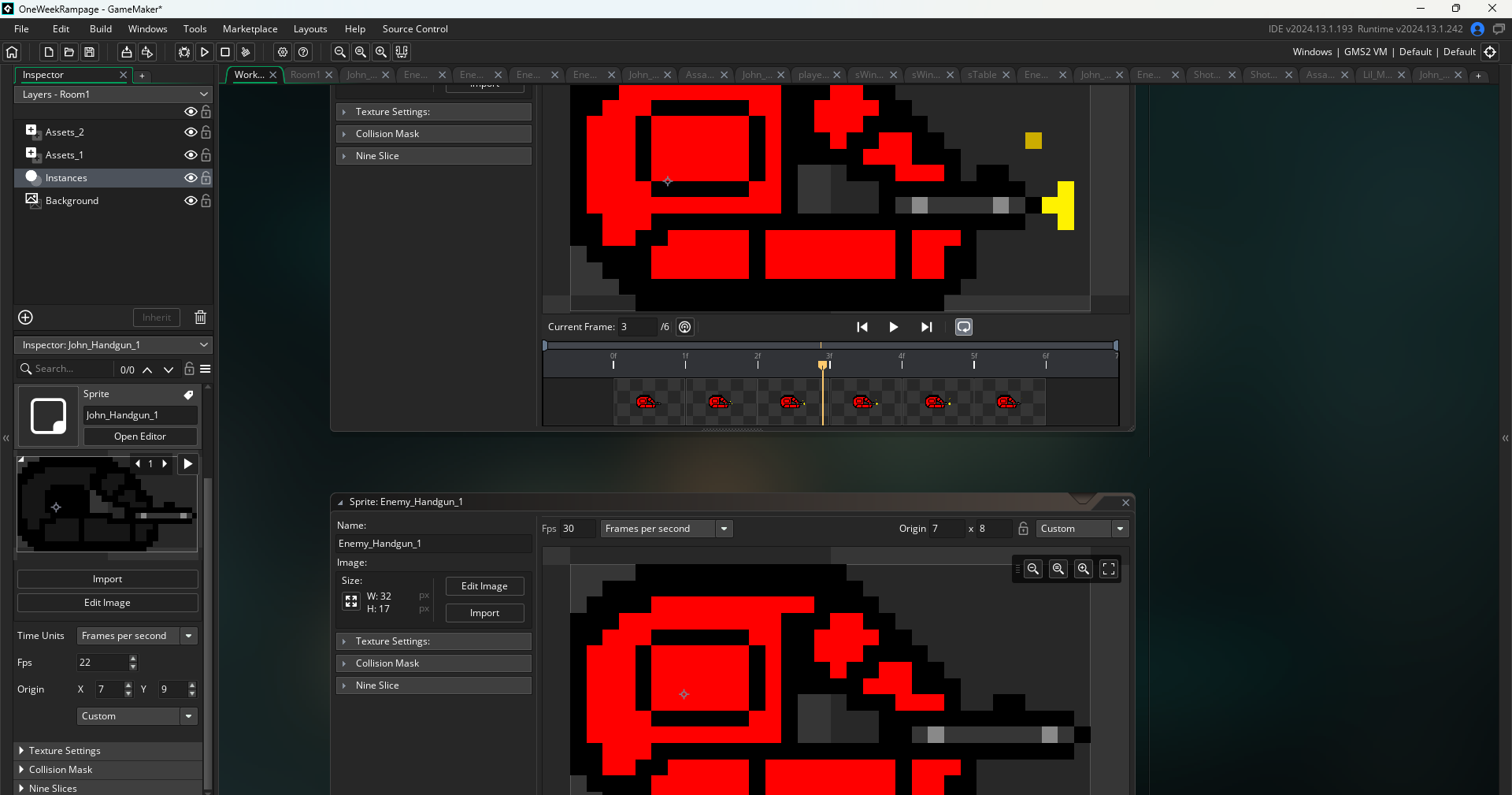This screenshot has height=795, width=1512.
Task: Click Import in Enemy_Handgun_1 editor
Action: (x=484, y=613)
